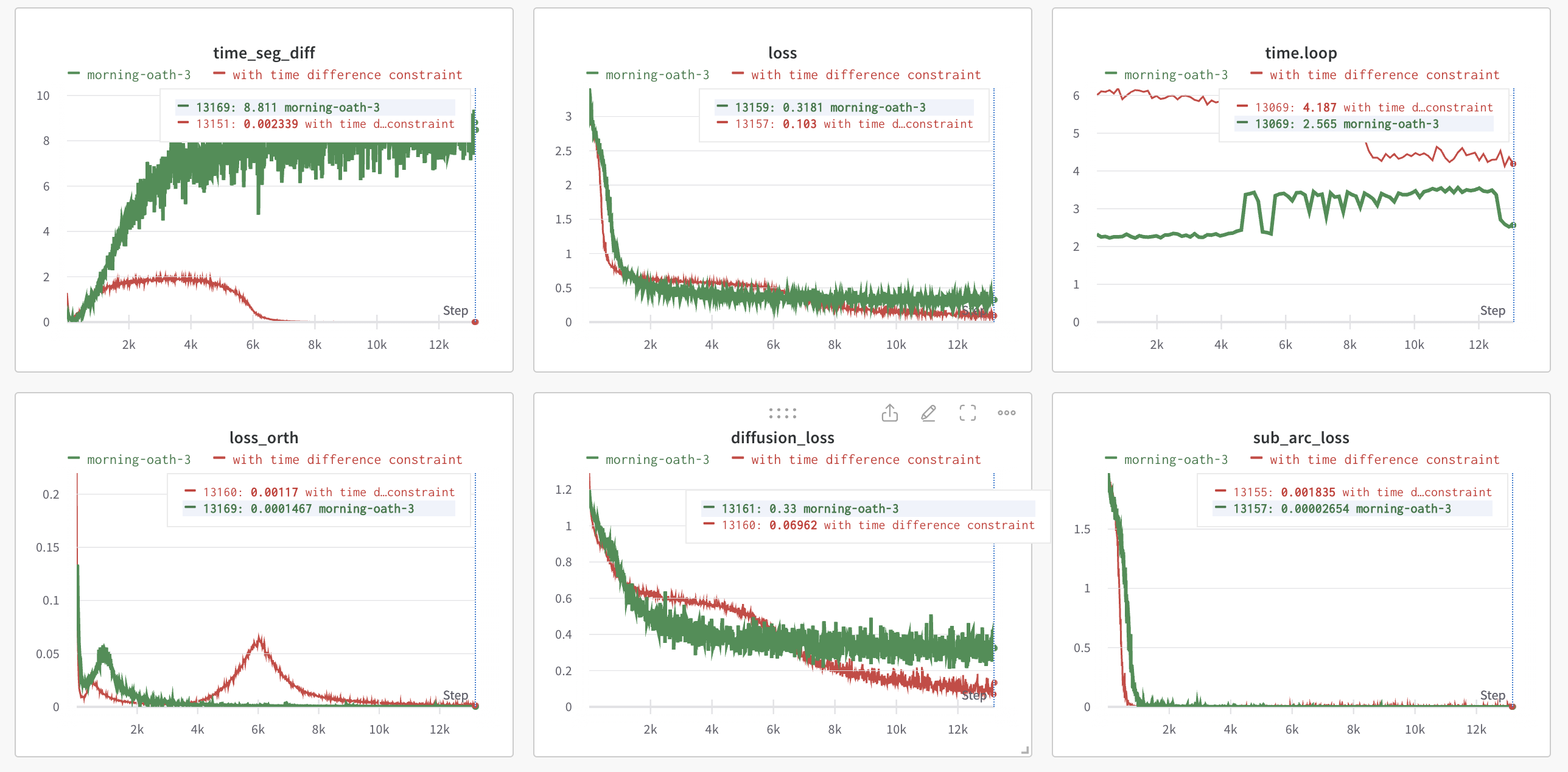
Task: Click the green end-point marker in loss chart
Action: [995, 300]
